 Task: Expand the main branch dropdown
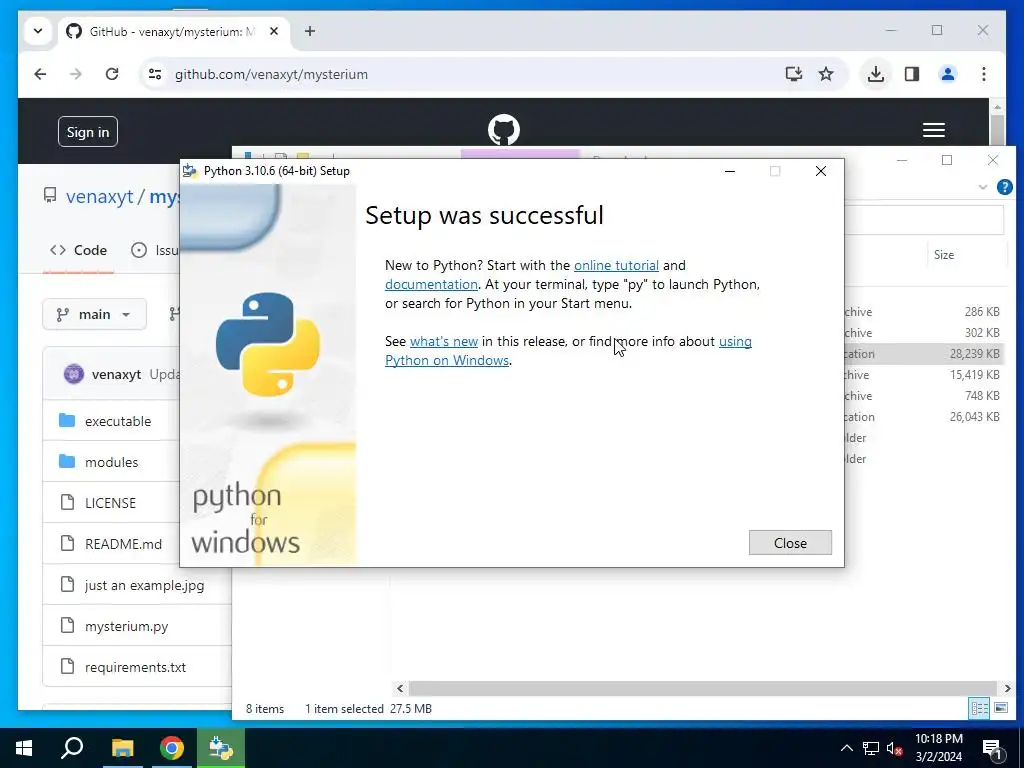coord(95,314)
